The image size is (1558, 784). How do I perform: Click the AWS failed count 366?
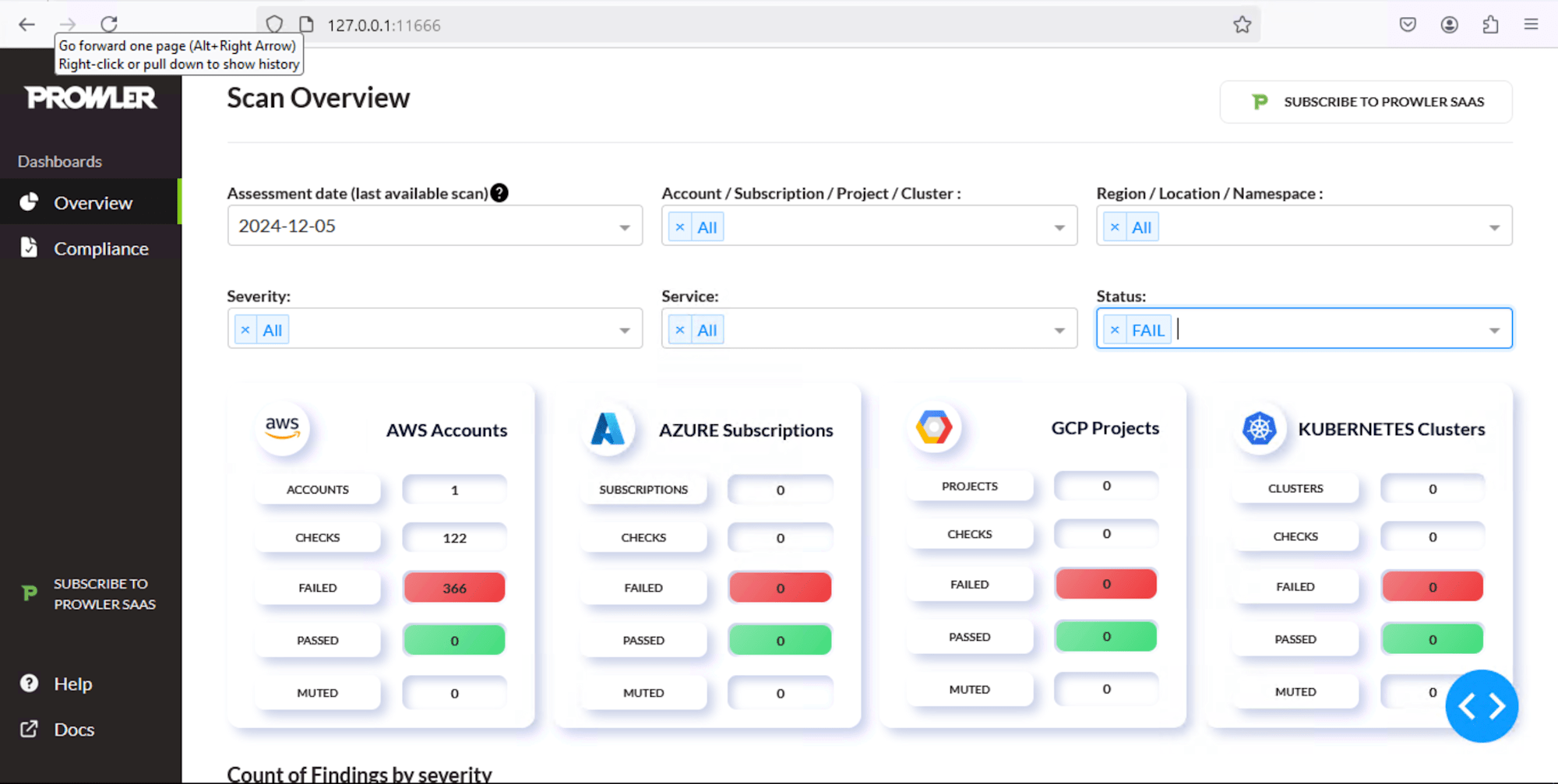[454, 588]
